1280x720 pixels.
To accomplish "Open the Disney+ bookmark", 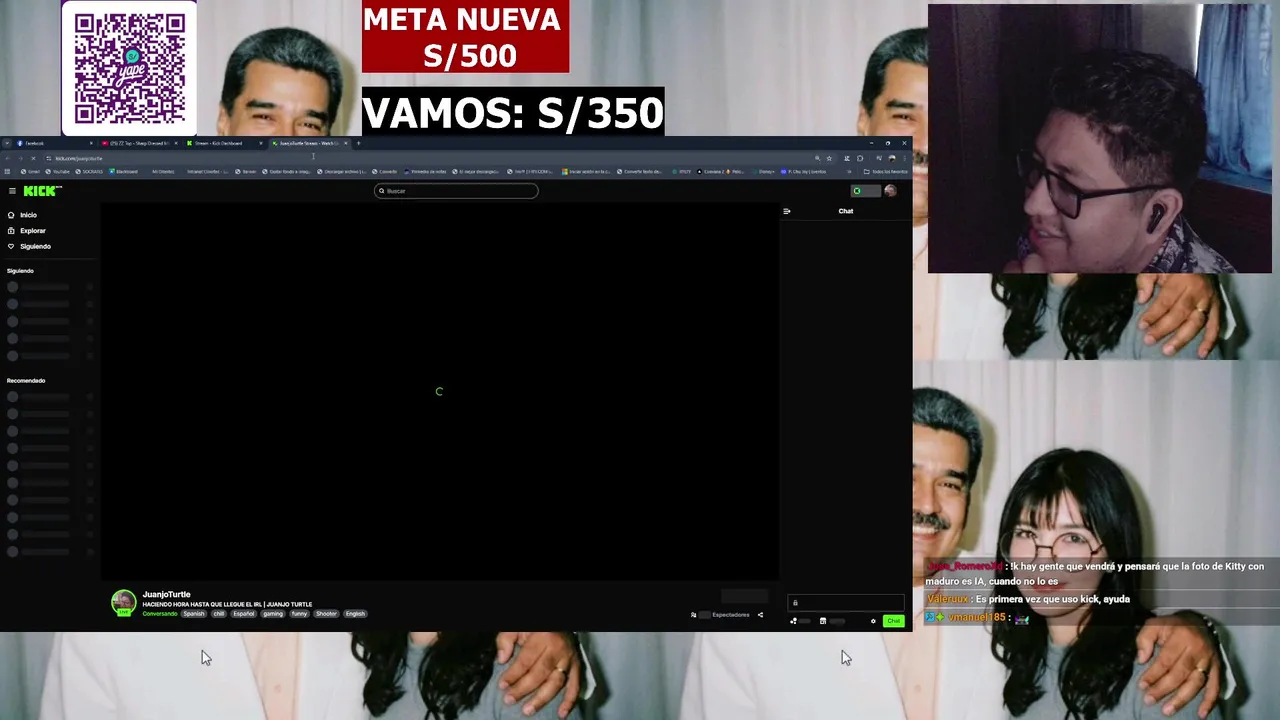I will tap(763, 171).
